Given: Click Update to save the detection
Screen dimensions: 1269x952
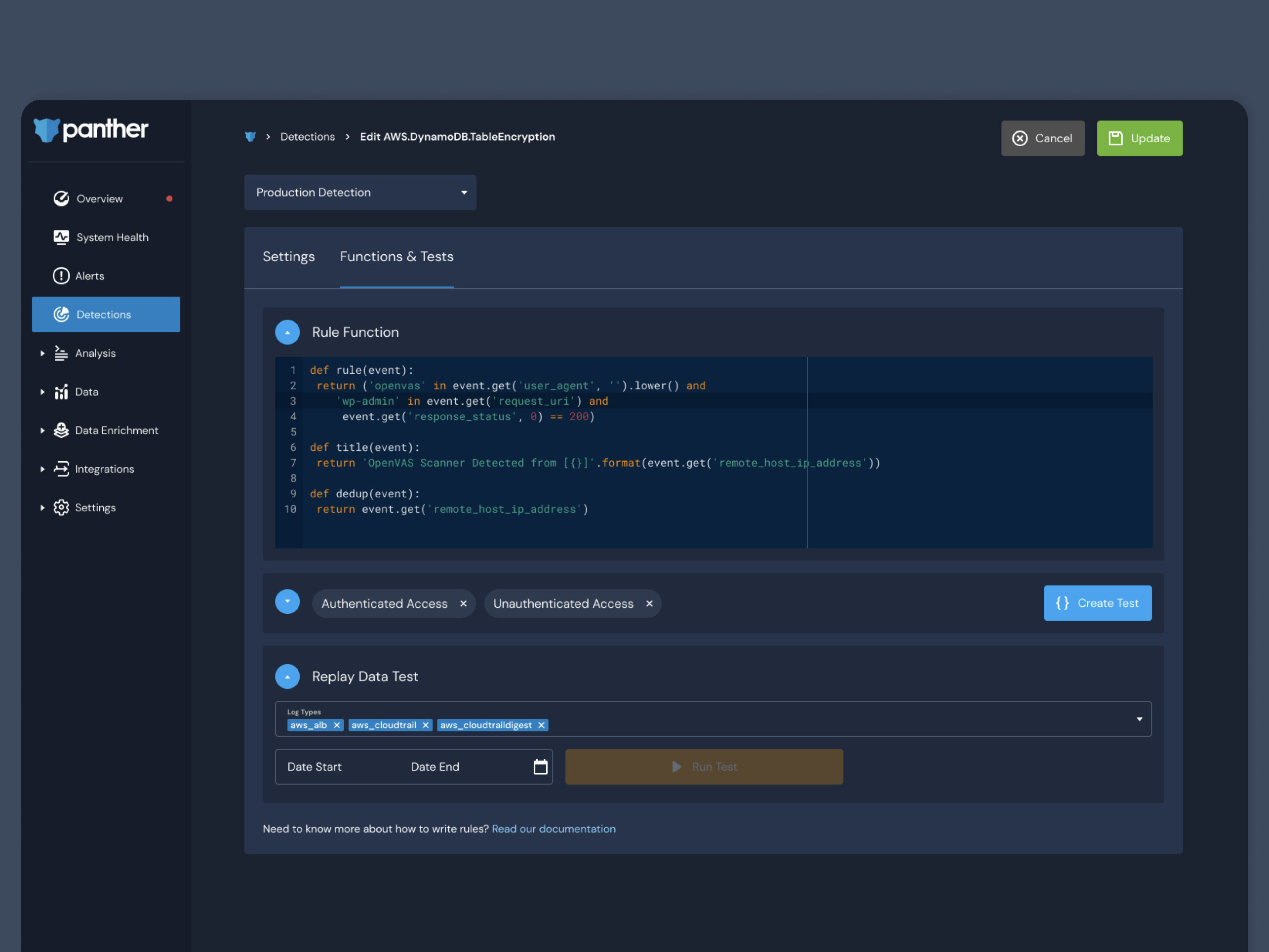Looking at the screenshot, I should pos(1140,138).
